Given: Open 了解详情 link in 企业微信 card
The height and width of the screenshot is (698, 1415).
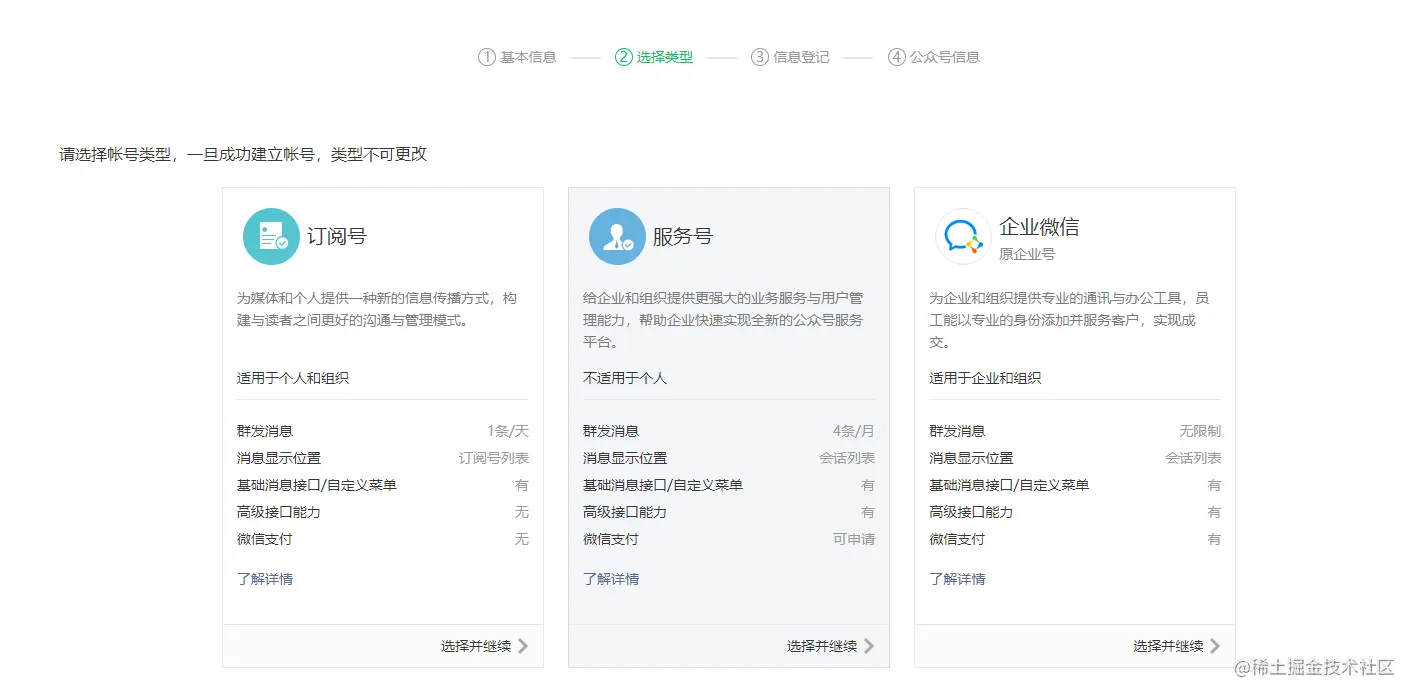Looking at the screenshot, I should (957, 579).
